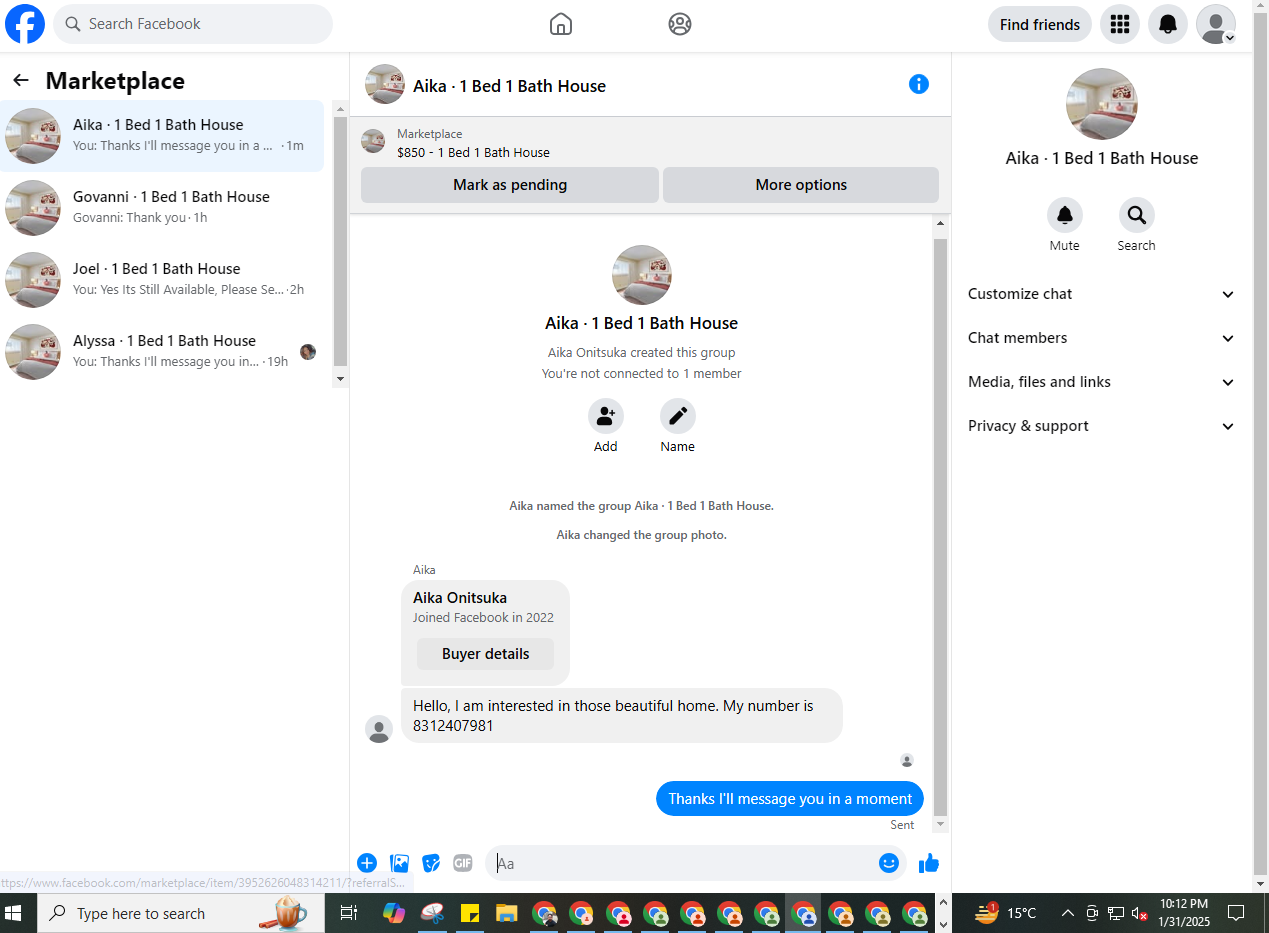Click the chat scrollbar down arrow

tap(940, 825)
